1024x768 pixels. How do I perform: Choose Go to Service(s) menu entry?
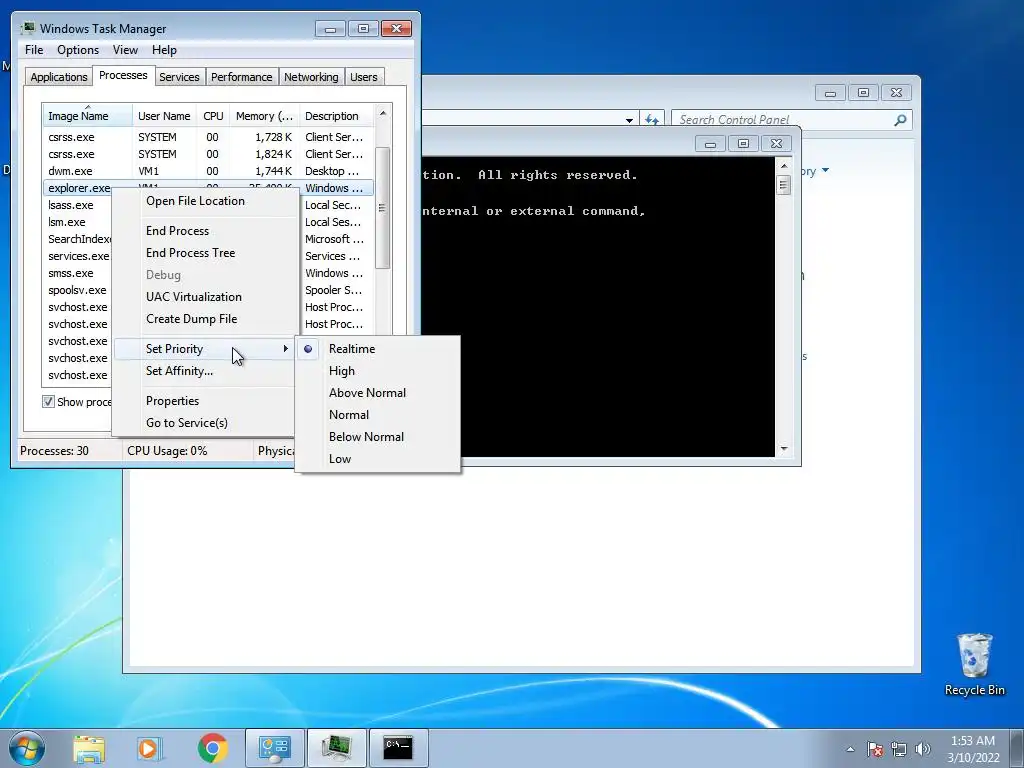click(187, 423)
